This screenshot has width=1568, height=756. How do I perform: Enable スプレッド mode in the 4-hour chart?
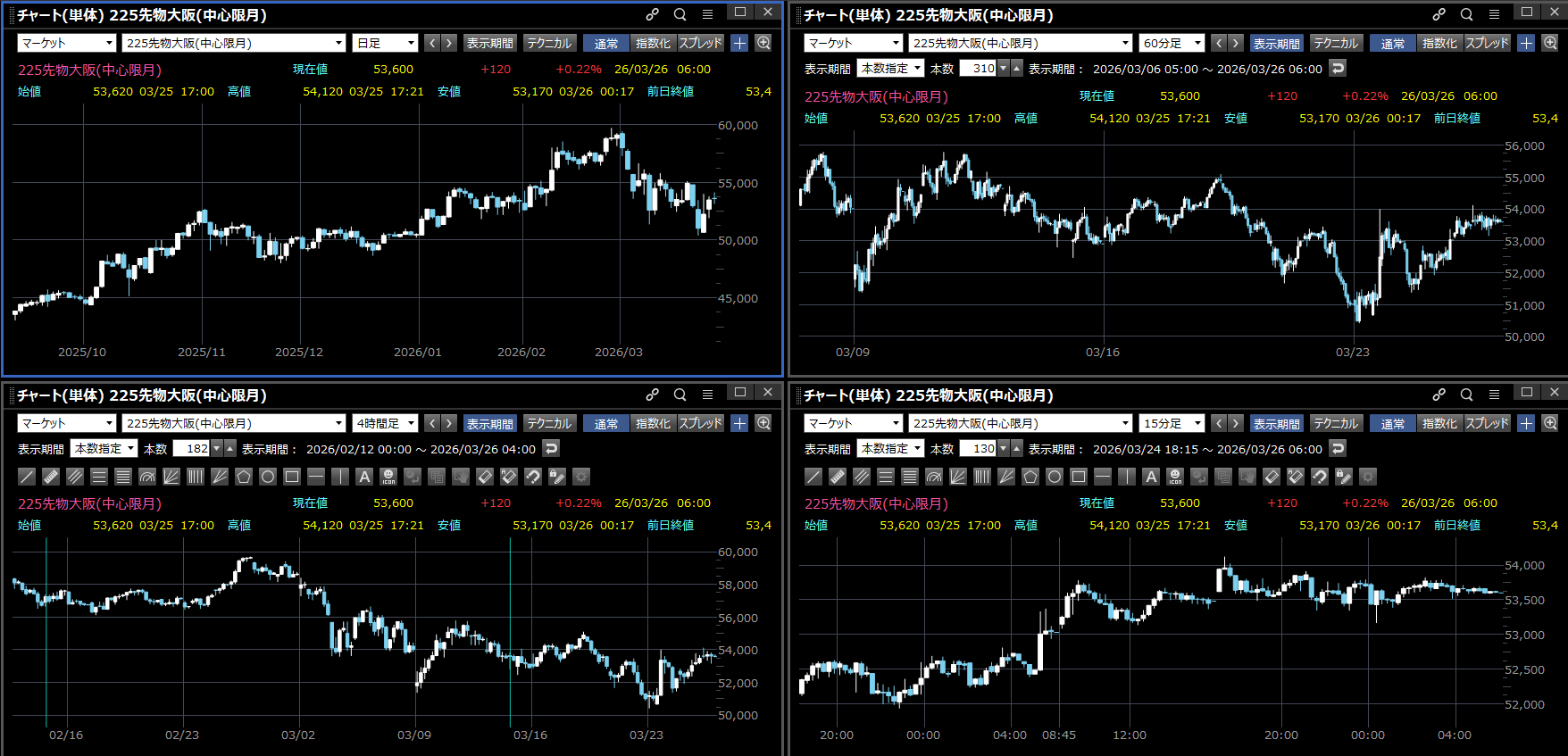pos(700,423)
